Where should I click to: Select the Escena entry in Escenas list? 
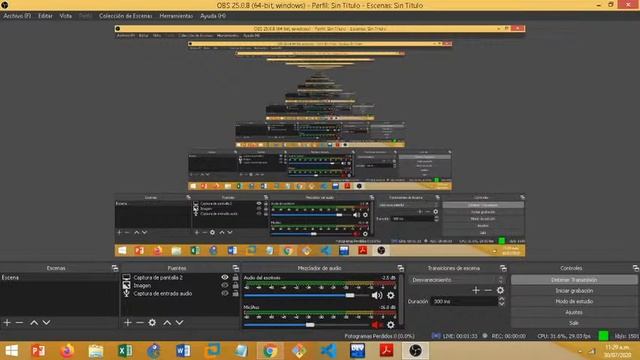pos(59,278)
